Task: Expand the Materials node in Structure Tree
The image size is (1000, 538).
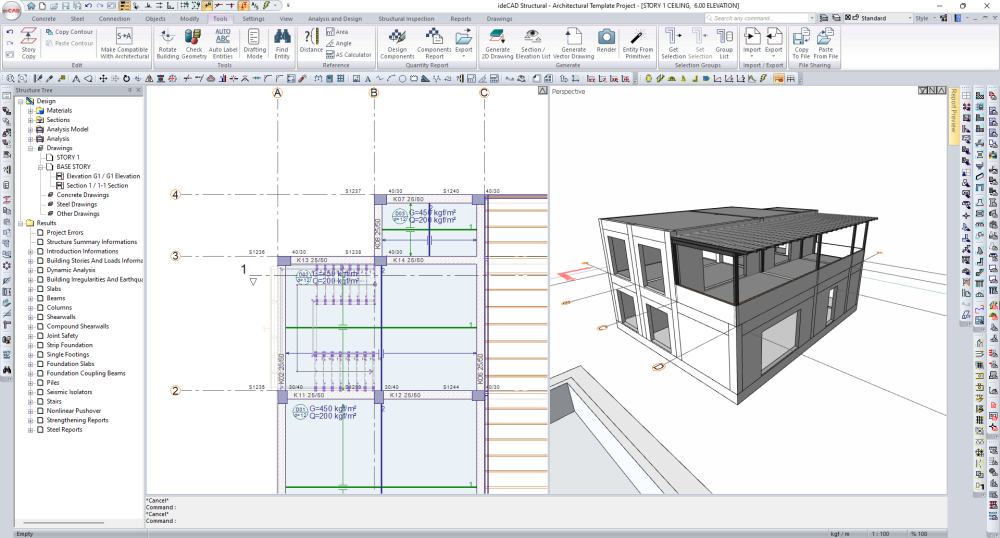Action: point(31,110)
